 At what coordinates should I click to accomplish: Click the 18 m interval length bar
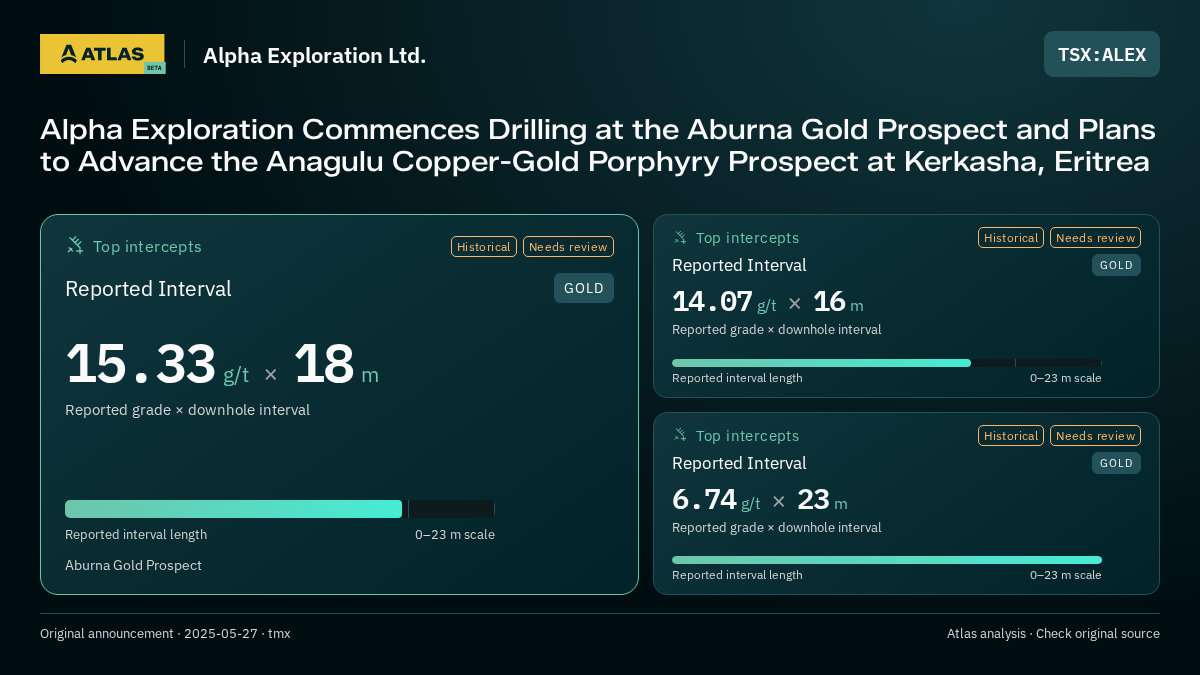(280, 509)
